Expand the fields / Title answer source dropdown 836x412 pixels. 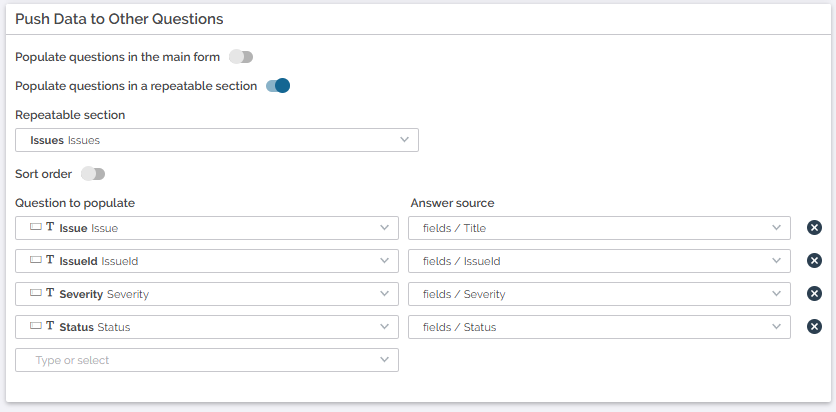pyautogui.click(x=599, y=228)
